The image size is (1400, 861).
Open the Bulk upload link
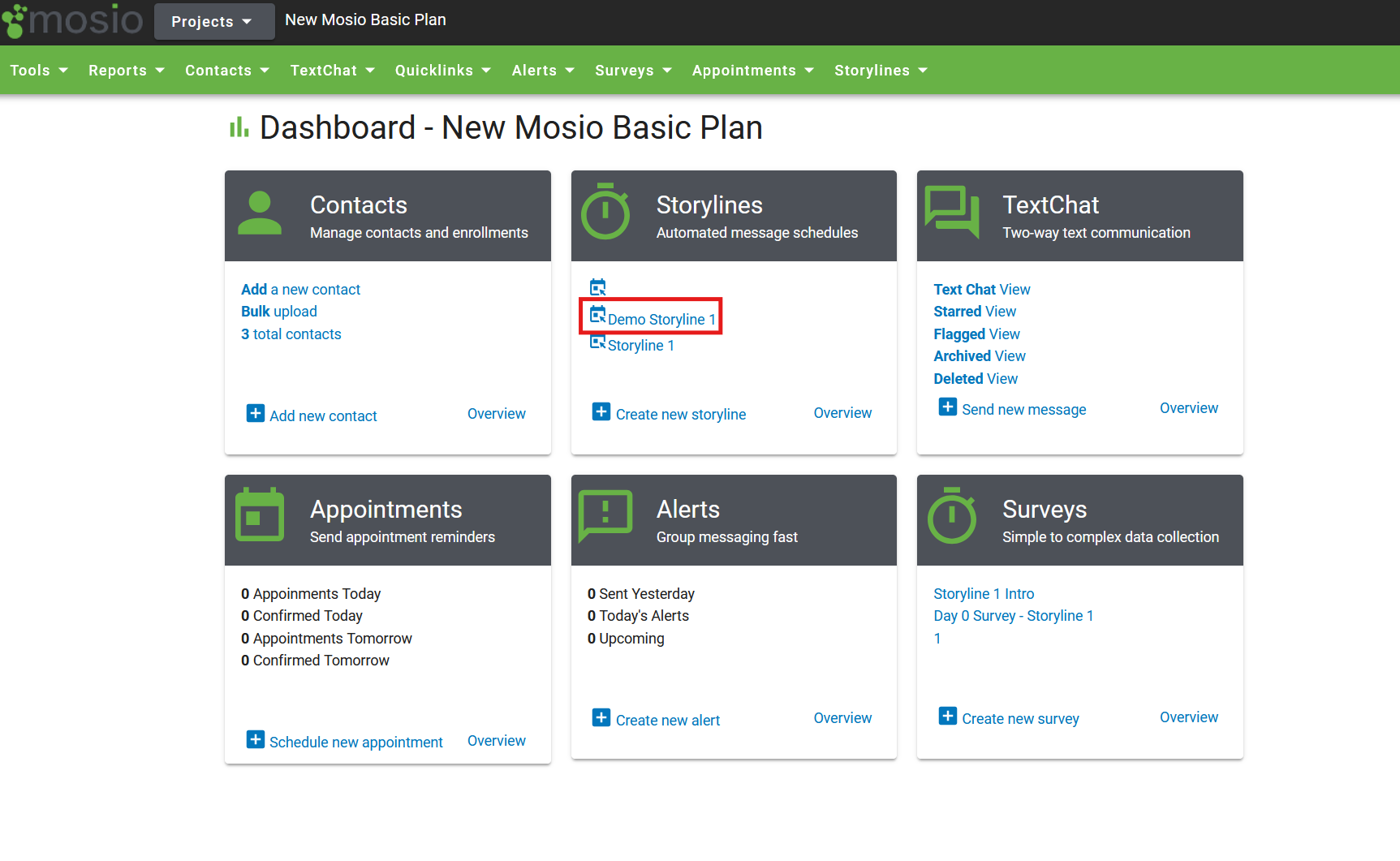(x=279, y=312)
